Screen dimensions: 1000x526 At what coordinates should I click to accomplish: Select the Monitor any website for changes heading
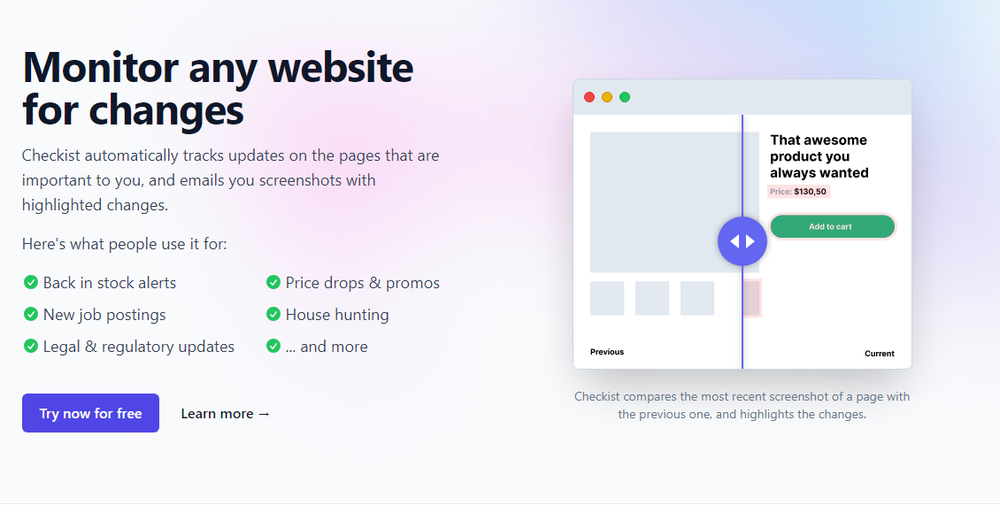coord(217,88)
